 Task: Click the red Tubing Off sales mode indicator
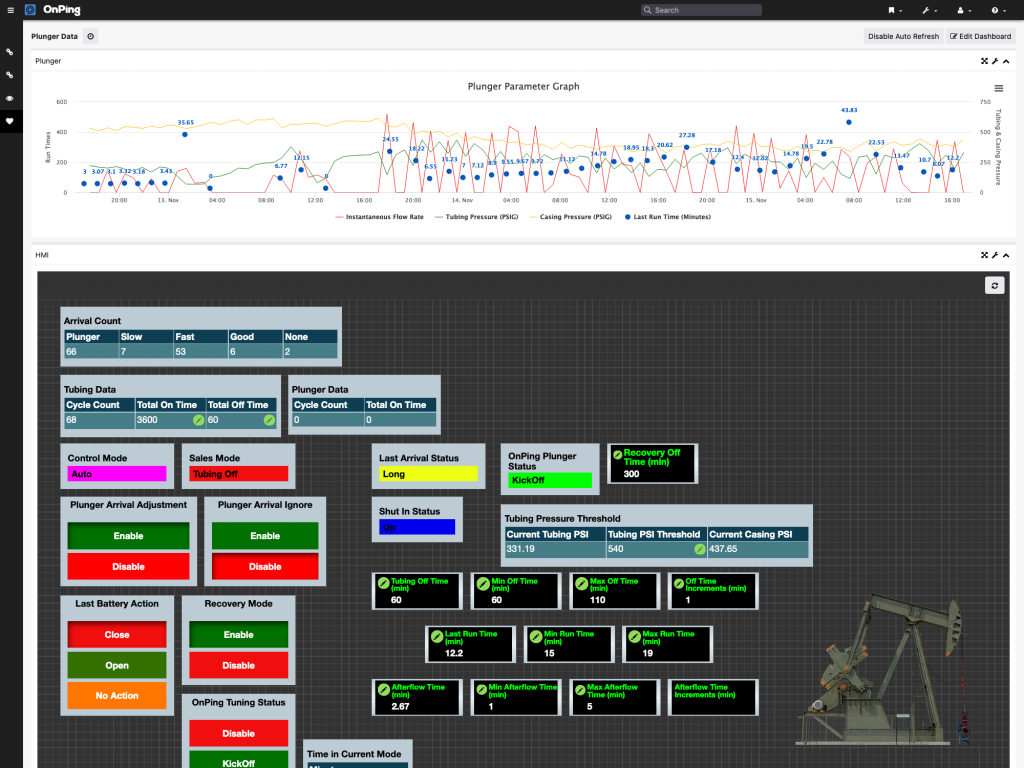238,474
